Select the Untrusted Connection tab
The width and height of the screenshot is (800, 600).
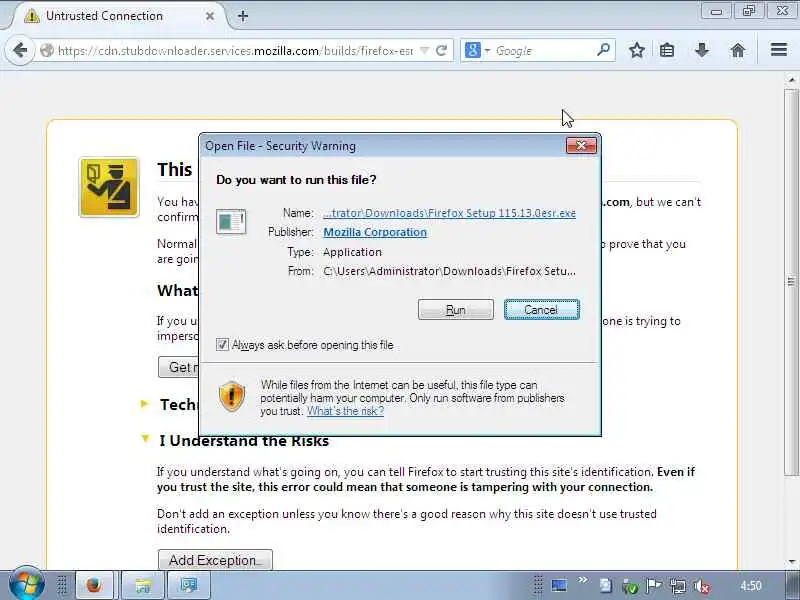point(120,16)
